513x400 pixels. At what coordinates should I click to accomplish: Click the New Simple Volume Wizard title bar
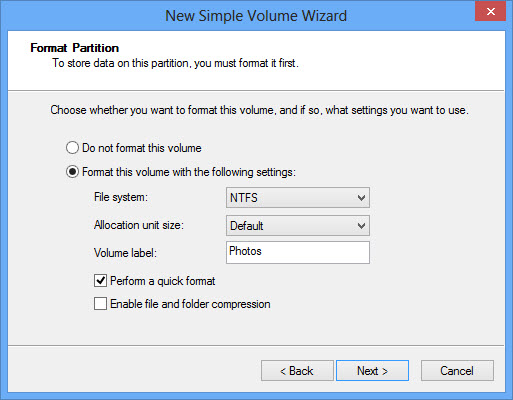point(256,16)
